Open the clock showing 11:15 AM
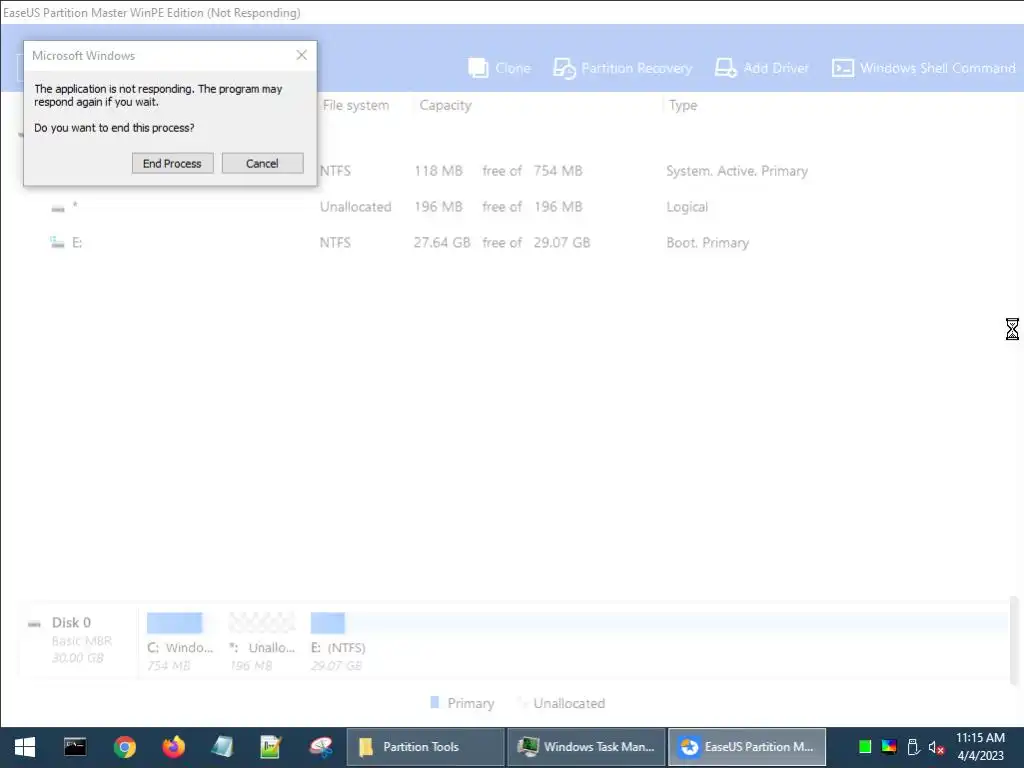 click(980, 746)
